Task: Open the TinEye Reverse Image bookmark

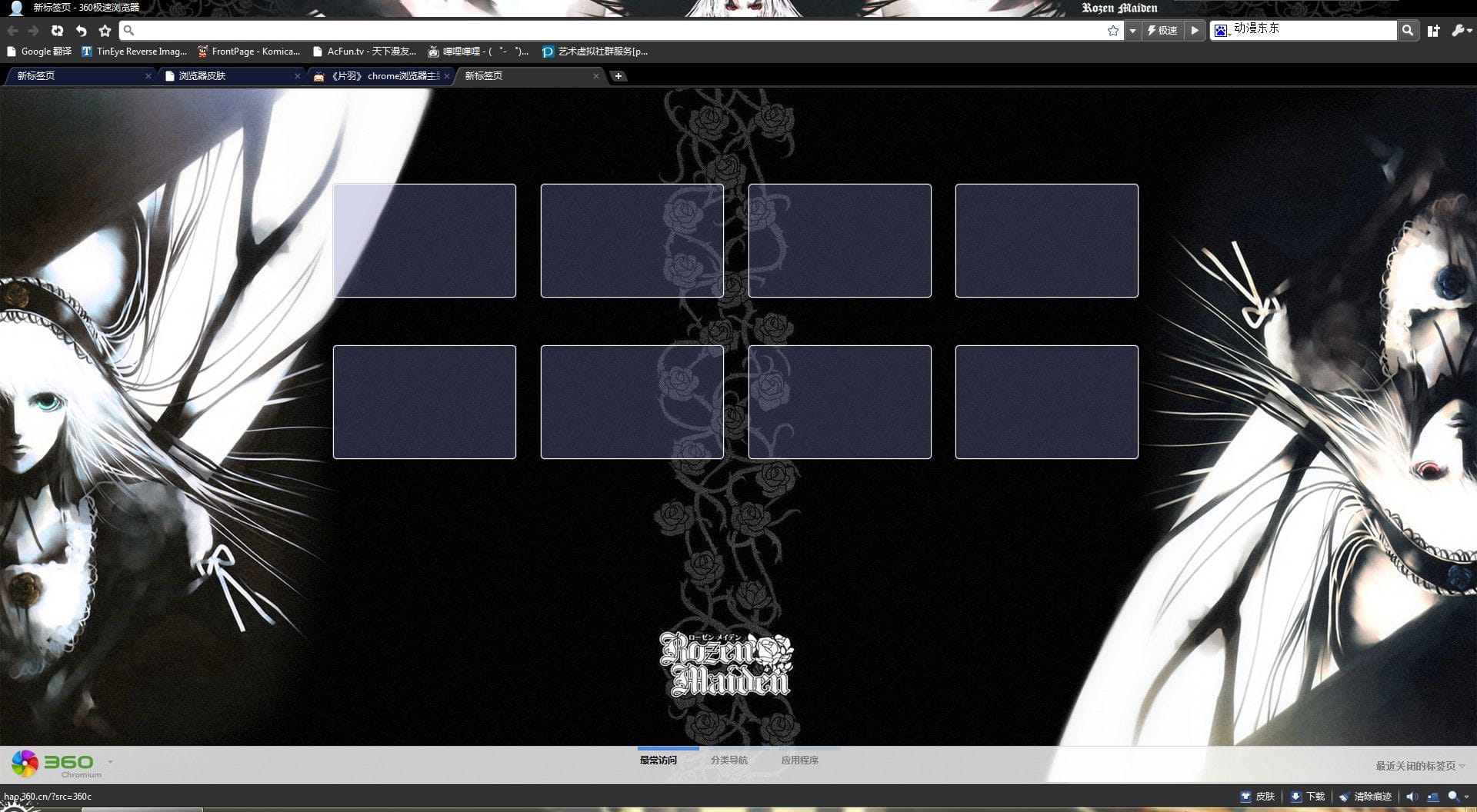Action: [x=134, y=52]
